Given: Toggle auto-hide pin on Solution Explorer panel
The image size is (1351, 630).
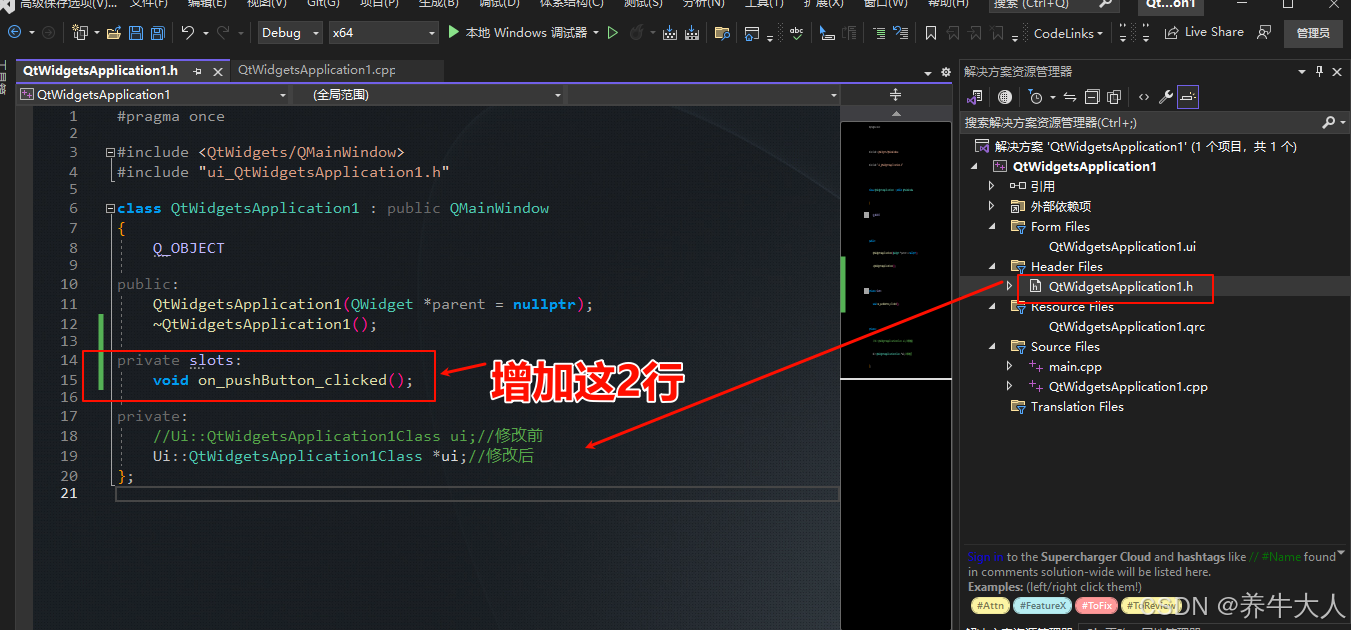Looking at the screenshot, I should click(1320, 71).
